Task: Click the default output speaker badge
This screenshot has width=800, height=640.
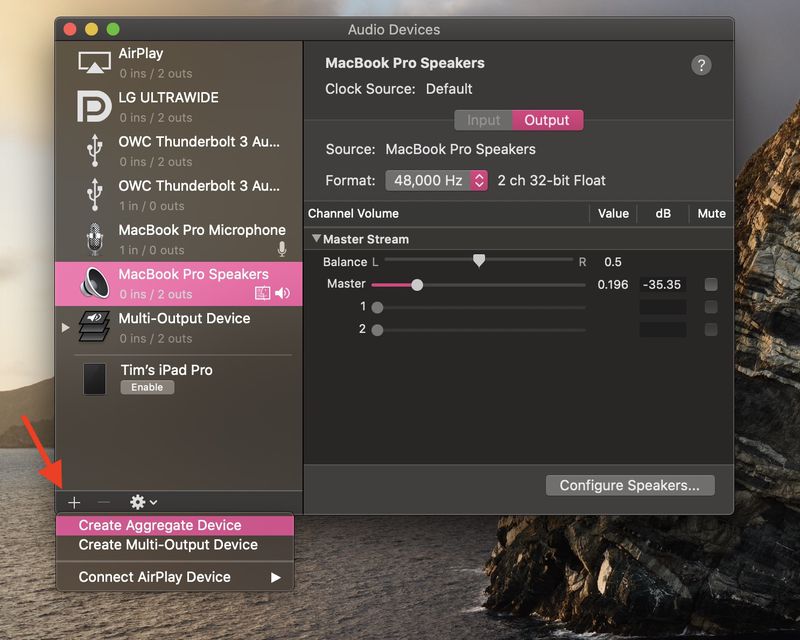Action: coord(283,293)
